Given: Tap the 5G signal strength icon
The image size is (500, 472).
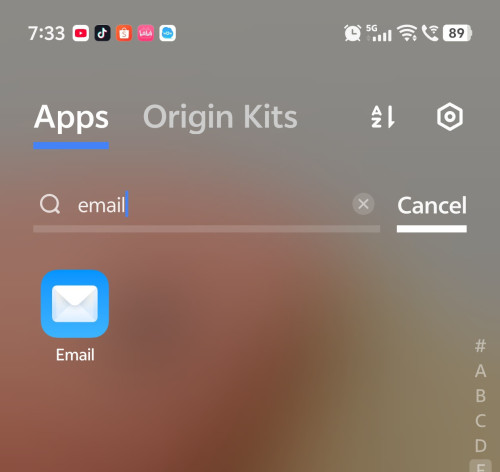Looking at the screenshot, I should point(379,33).
